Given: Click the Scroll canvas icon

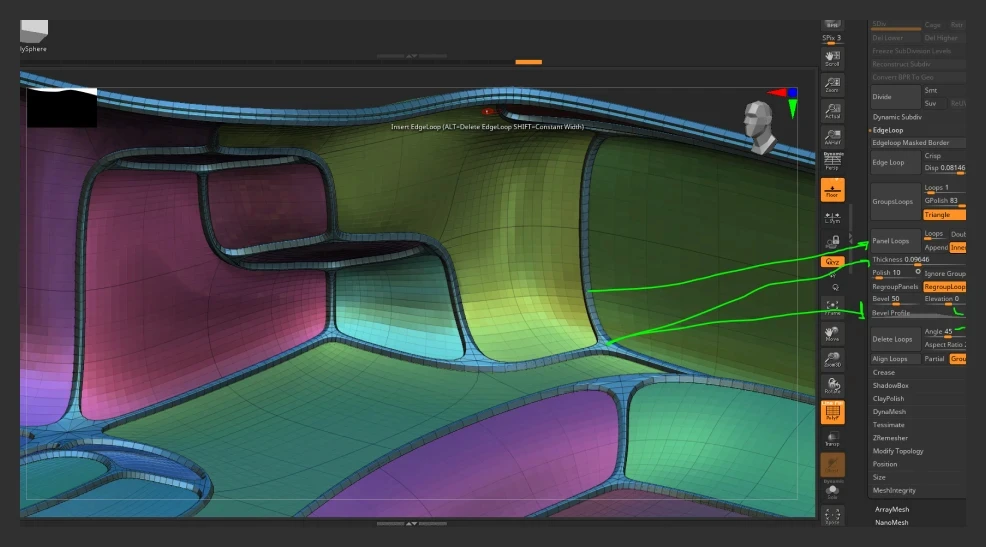Looking at the screenshot, I should coord(832,58).
